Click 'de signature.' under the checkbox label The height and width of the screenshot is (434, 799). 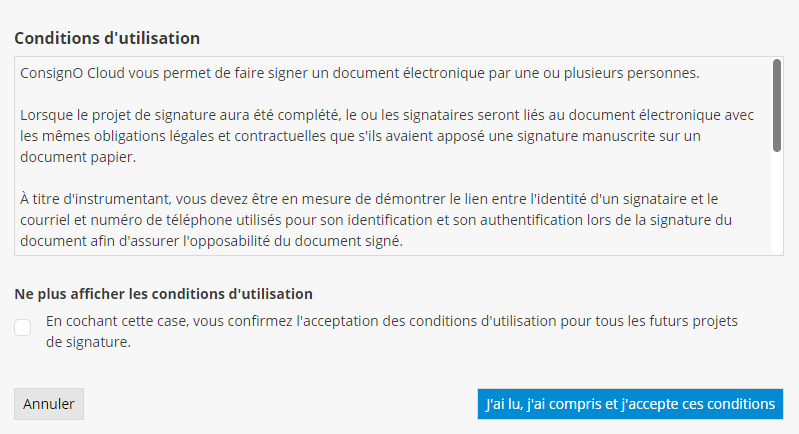point(89,342)
